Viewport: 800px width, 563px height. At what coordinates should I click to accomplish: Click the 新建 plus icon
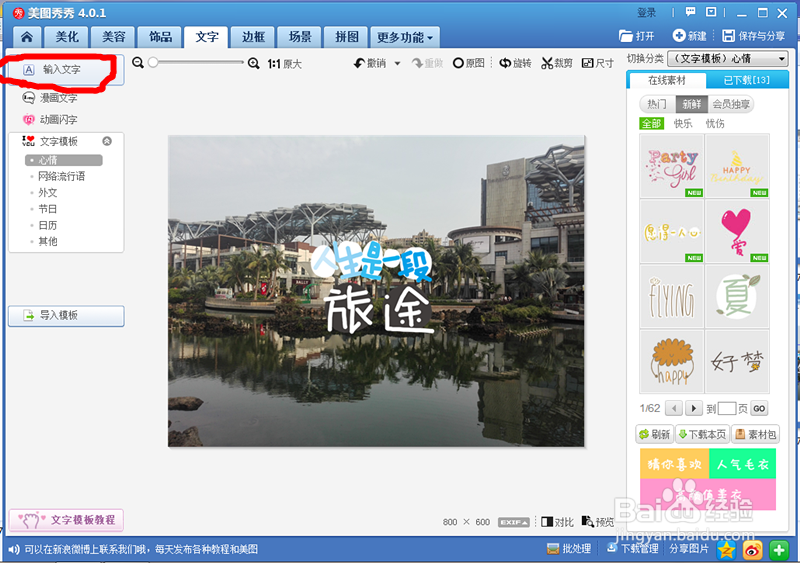[x=679, y=35]
